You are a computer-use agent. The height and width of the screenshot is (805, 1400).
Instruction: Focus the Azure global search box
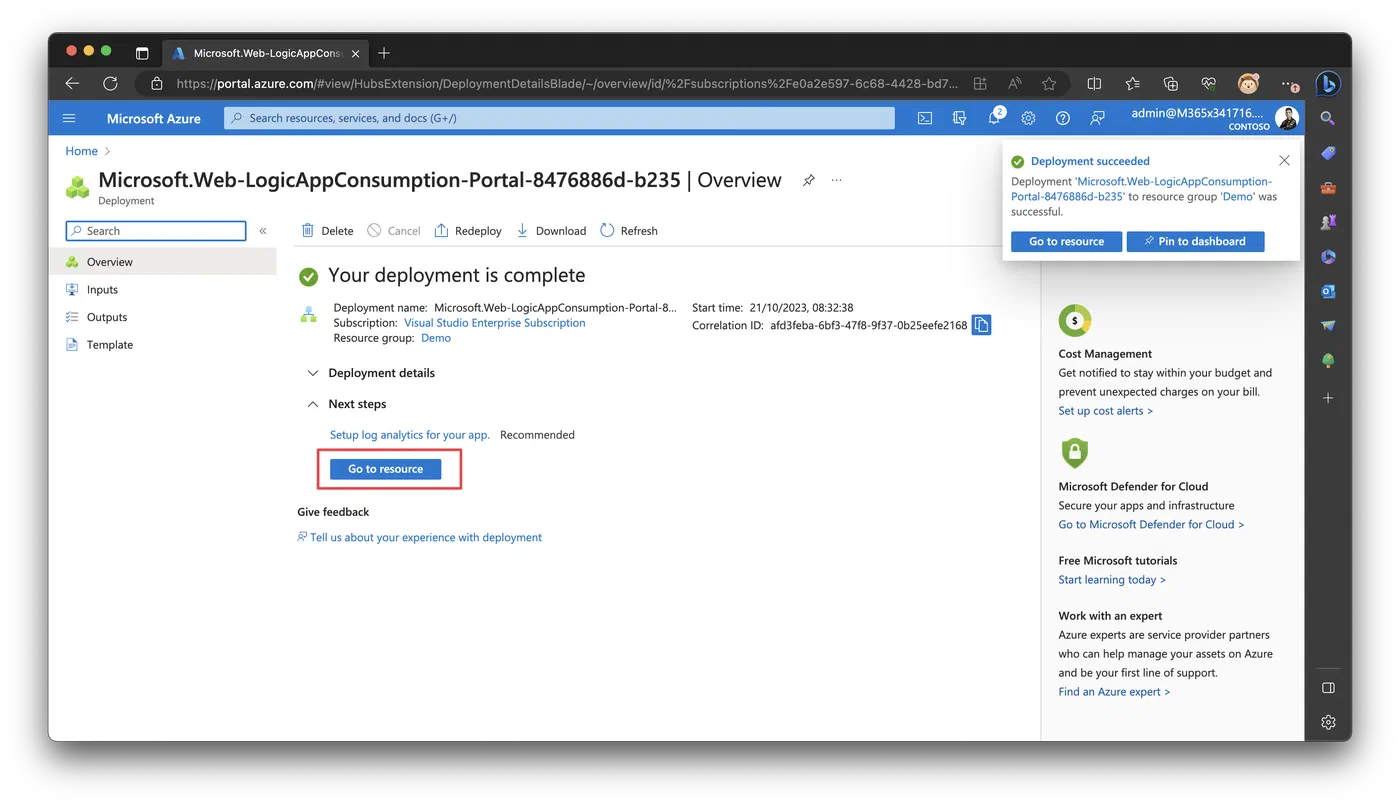tap(560, 118)
